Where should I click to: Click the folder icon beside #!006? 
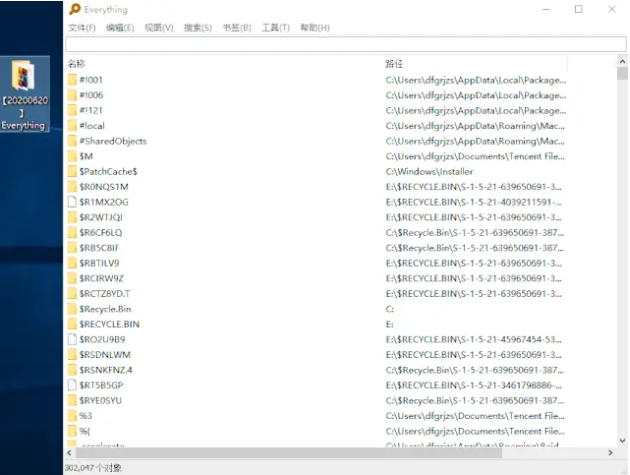tap(72, 95)
